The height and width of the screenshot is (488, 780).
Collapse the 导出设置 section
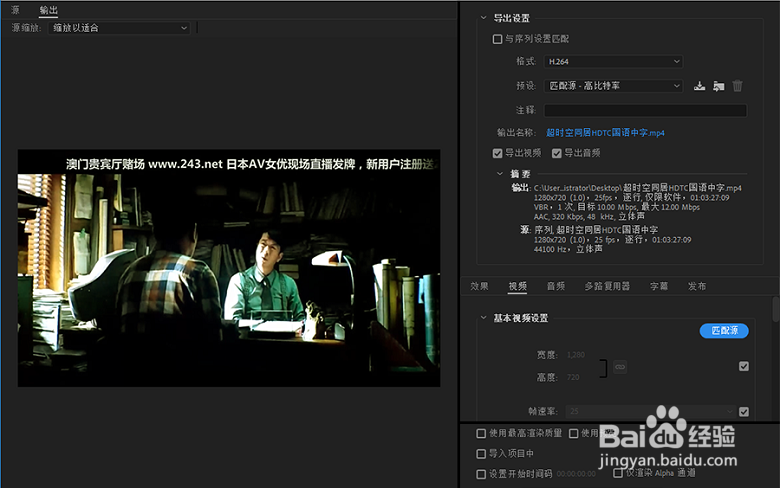(x=484, y=18)
